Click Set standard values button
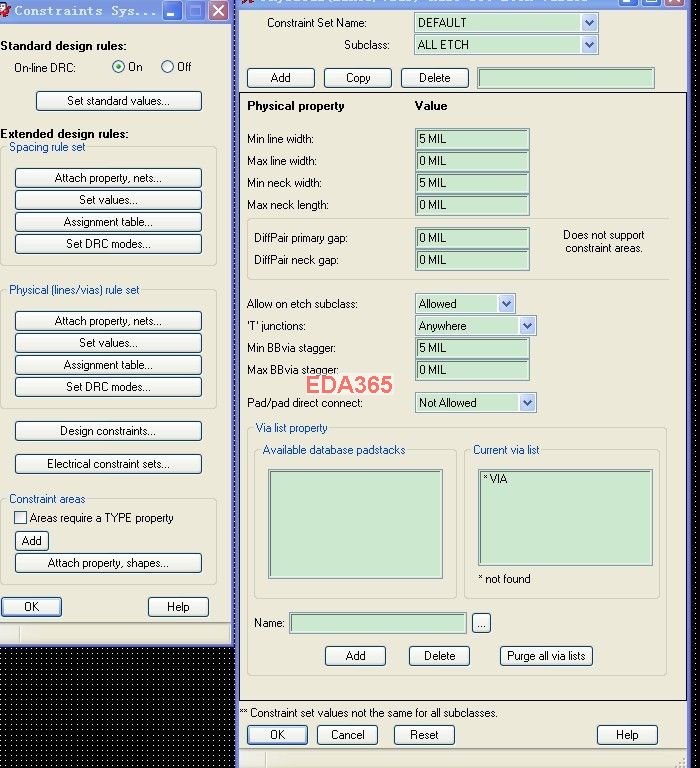The width and height of the screenshot is (700, 768). click(119, 101)
